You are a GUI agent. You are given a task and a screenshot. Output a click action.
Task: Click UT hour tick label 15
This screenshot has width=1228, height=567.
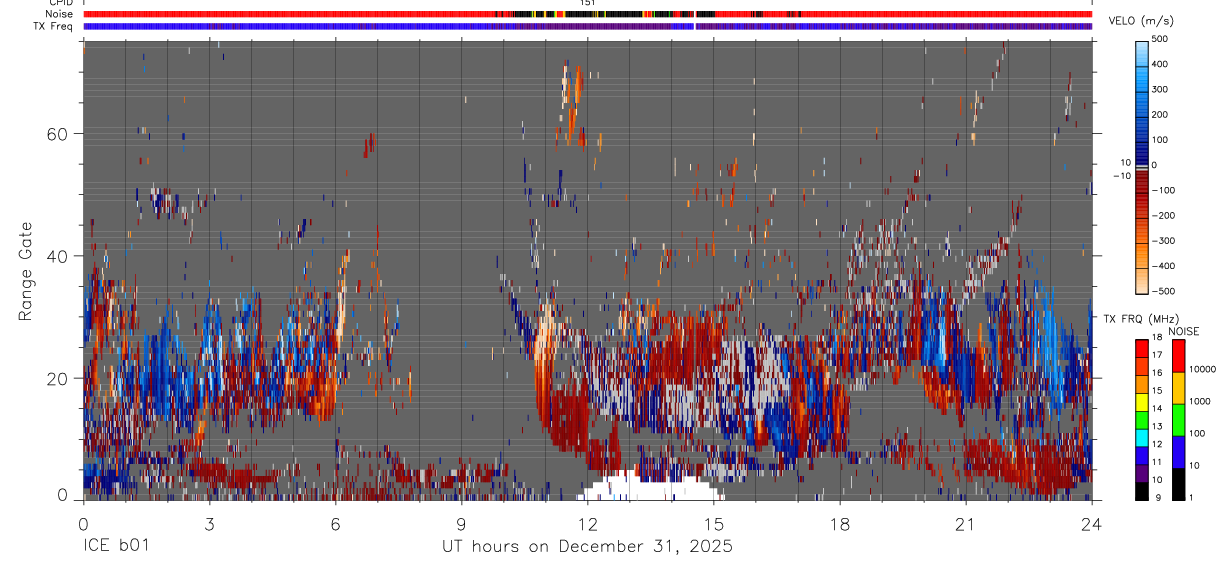[714, 523]
